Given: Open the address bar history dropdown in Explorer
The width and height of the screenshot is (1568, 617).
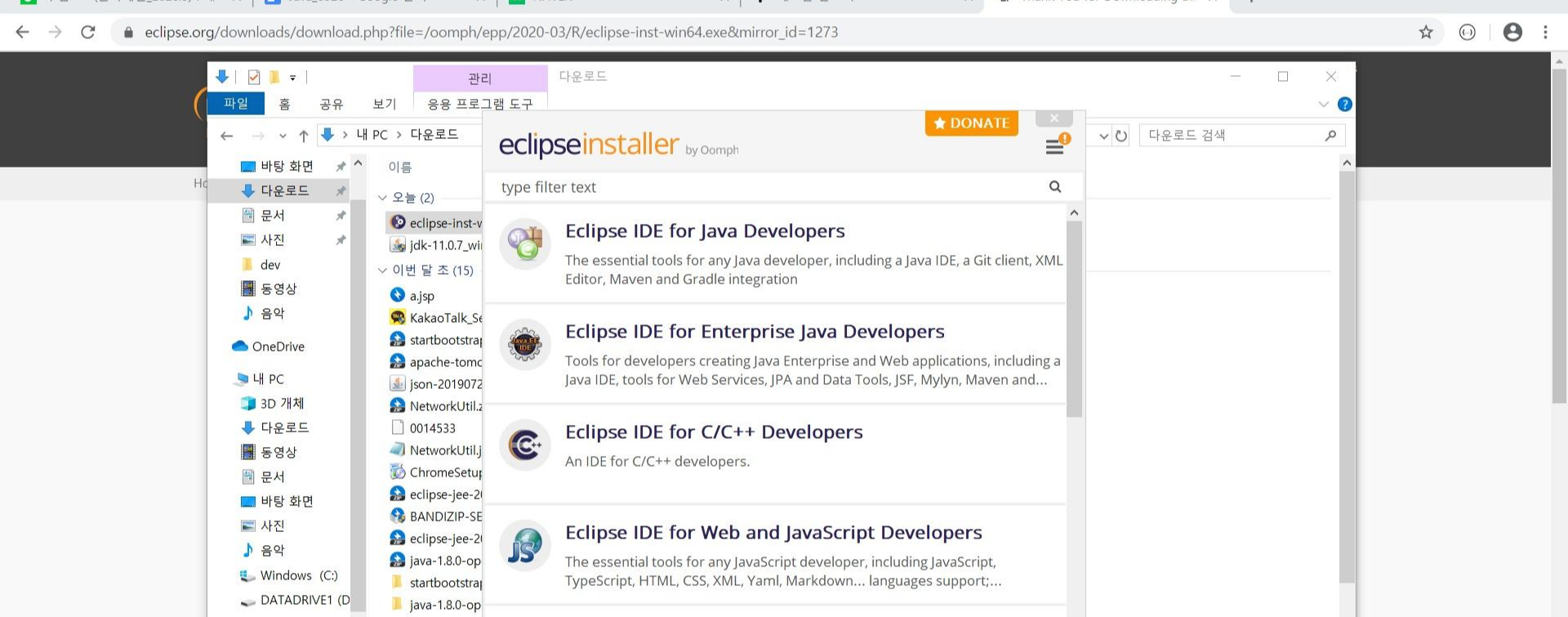Looking at the screenshot, I should (x=1104, y=136).
